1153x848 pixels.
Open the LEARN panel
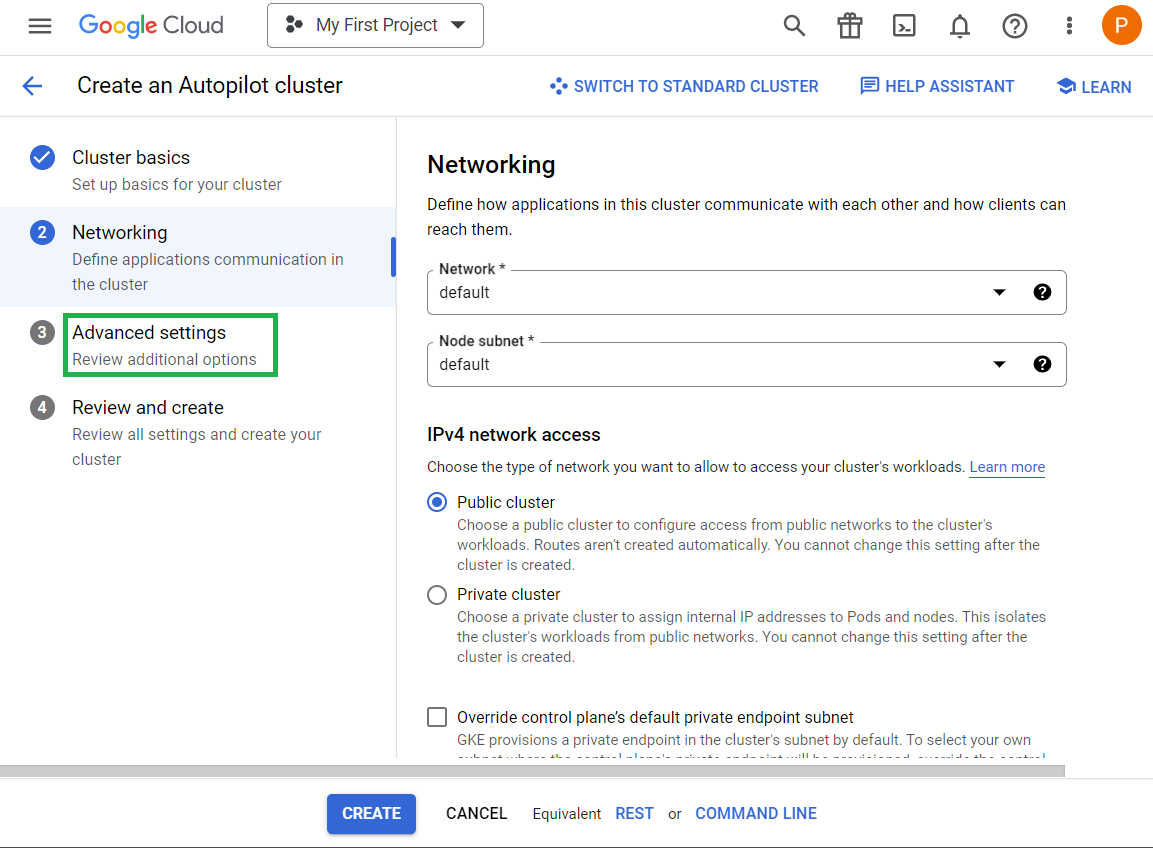pyautogui.click(x=1094, y=86)
